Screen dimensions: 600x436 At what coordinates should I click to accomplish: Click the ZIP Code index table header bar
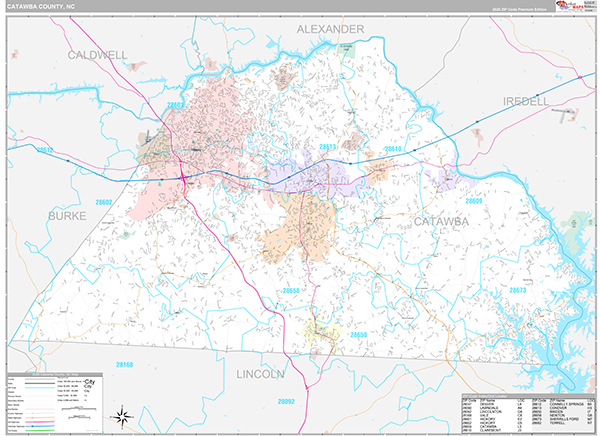tap(528, 396)
